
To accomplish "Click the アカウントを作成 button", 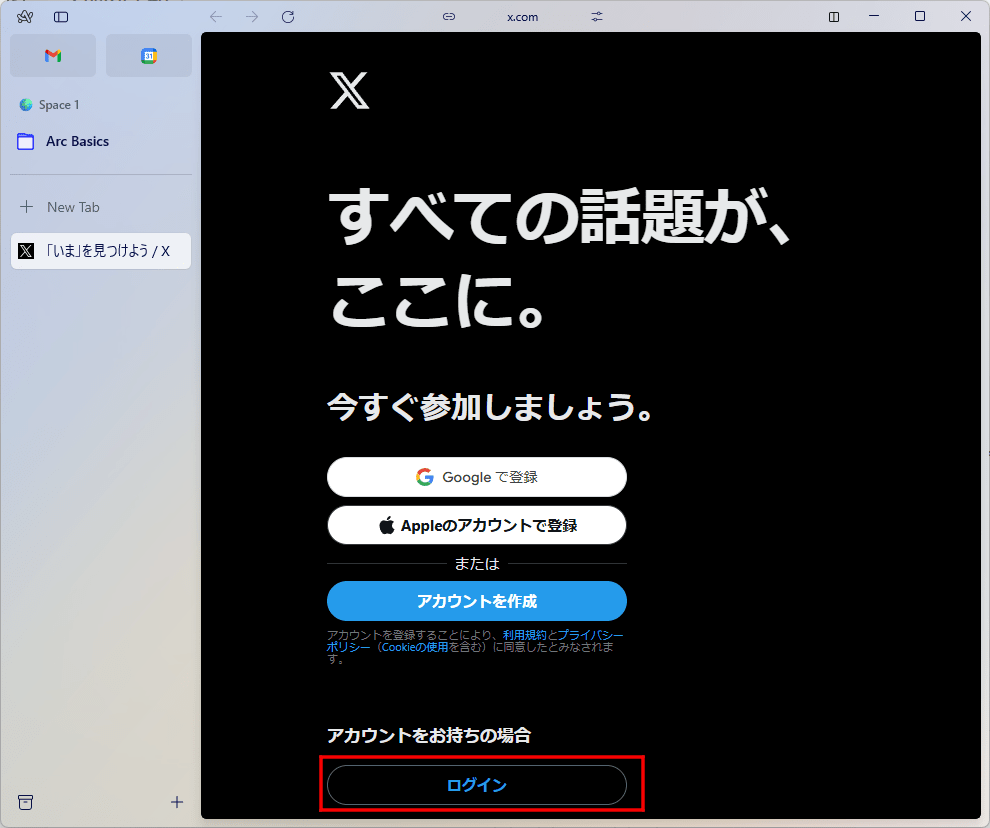I will pyautogui.click(x=477, y=601).
